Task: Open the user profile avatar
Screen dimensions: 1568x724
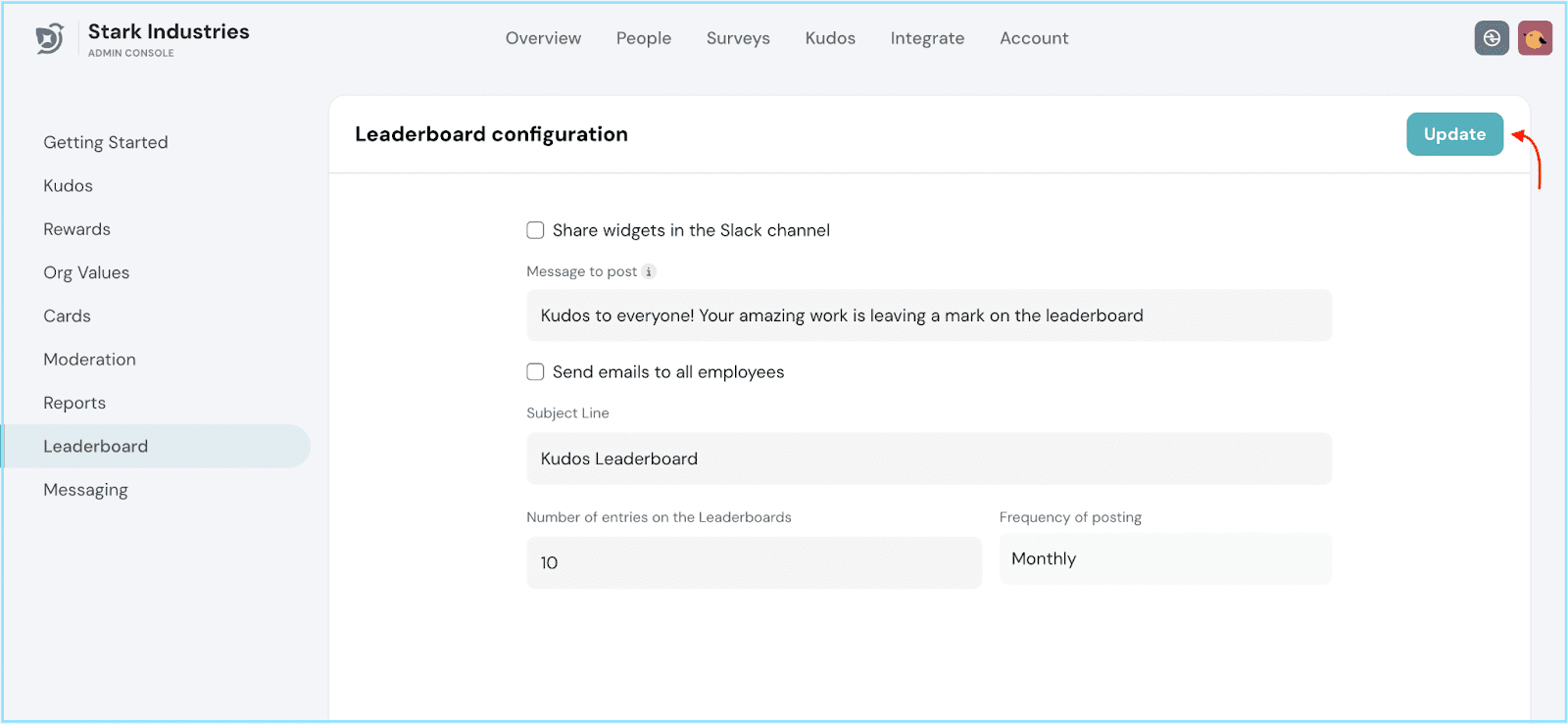Action: (1535, 38)
